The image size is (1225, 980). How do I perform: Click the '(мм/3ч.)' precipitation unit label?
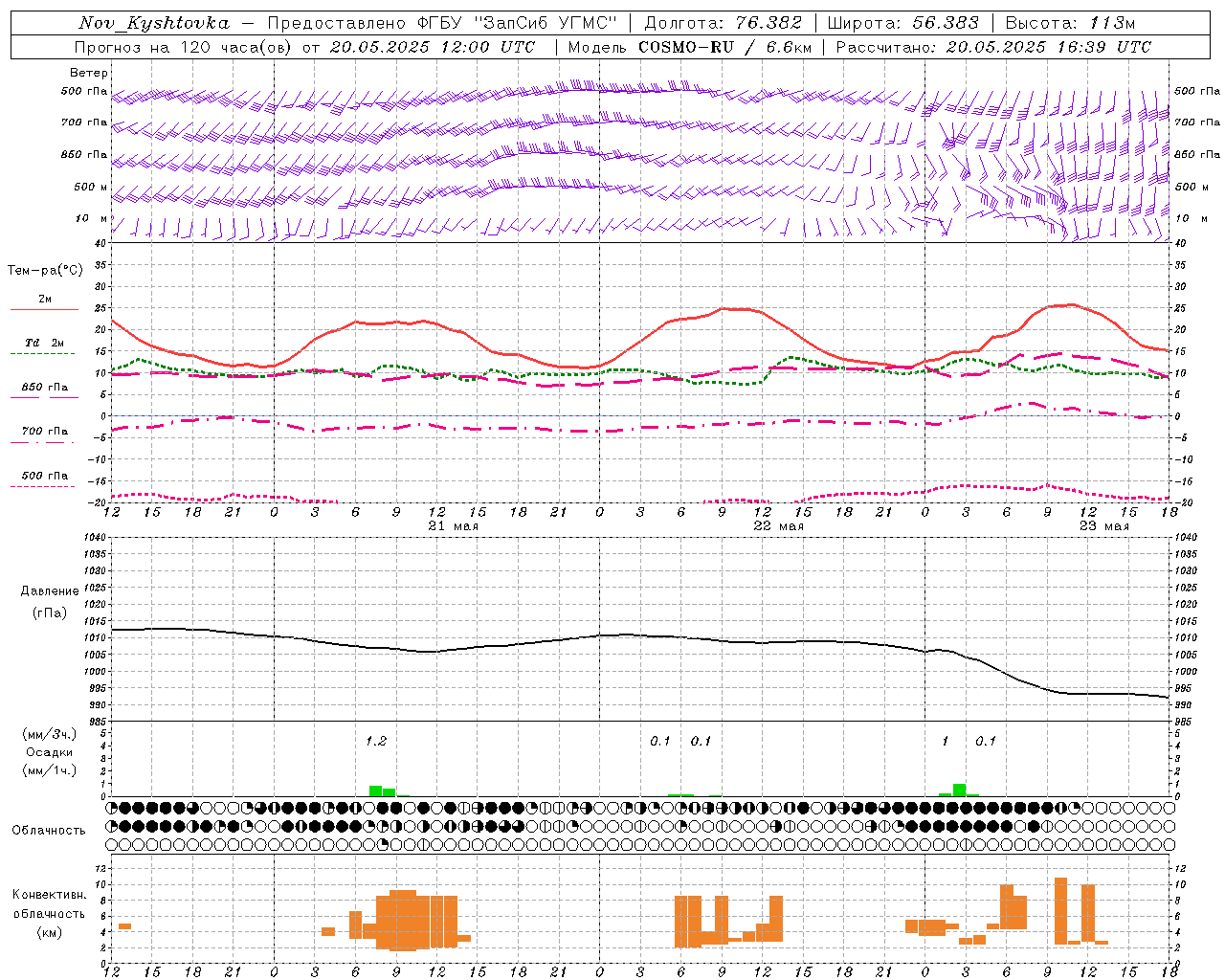[x=50, y=734]
